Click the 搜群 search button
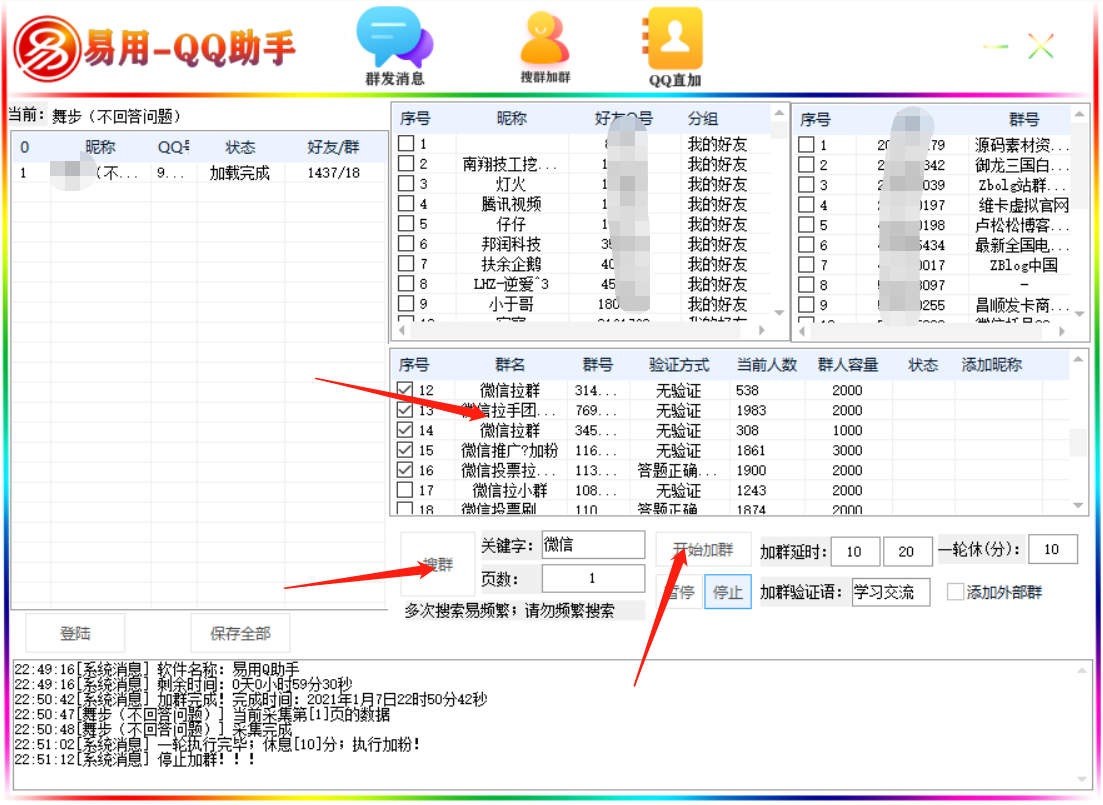 [438, 564]
